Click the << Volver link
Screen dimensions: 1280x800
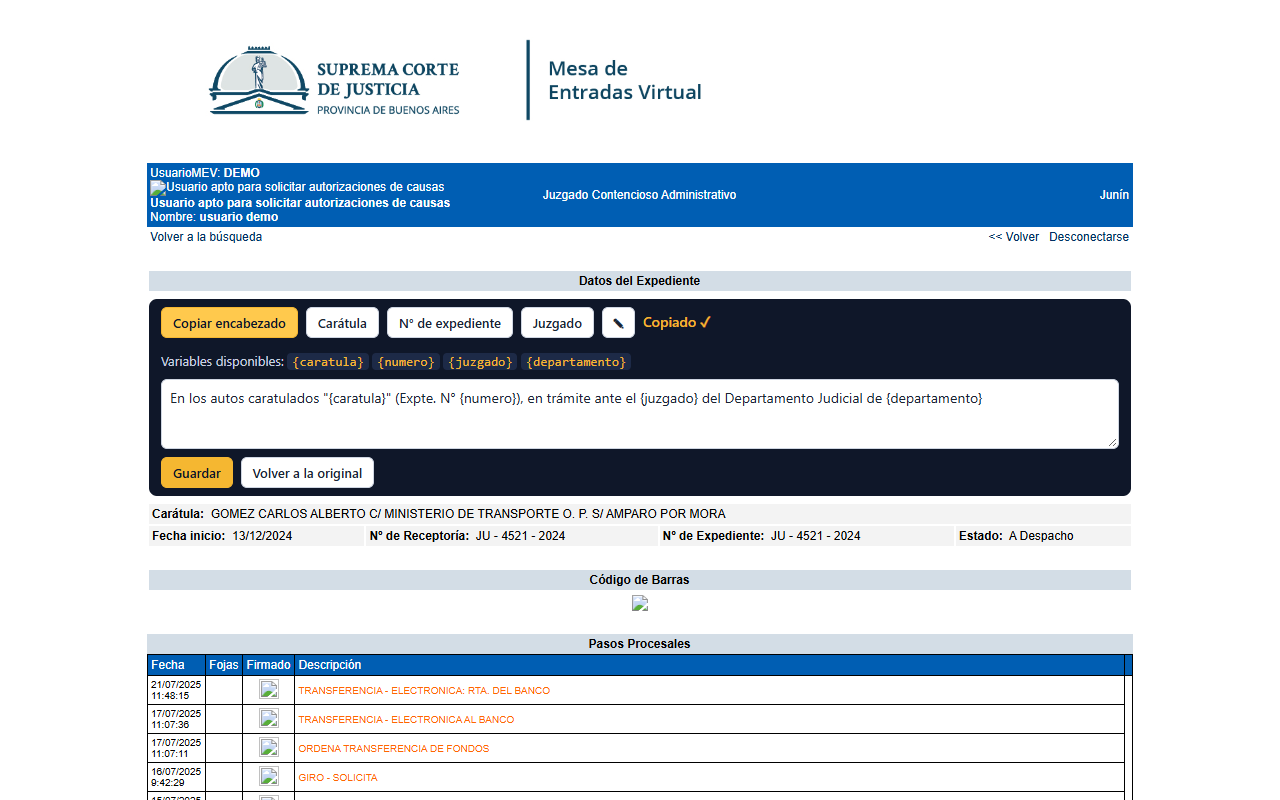point(1014,237)
